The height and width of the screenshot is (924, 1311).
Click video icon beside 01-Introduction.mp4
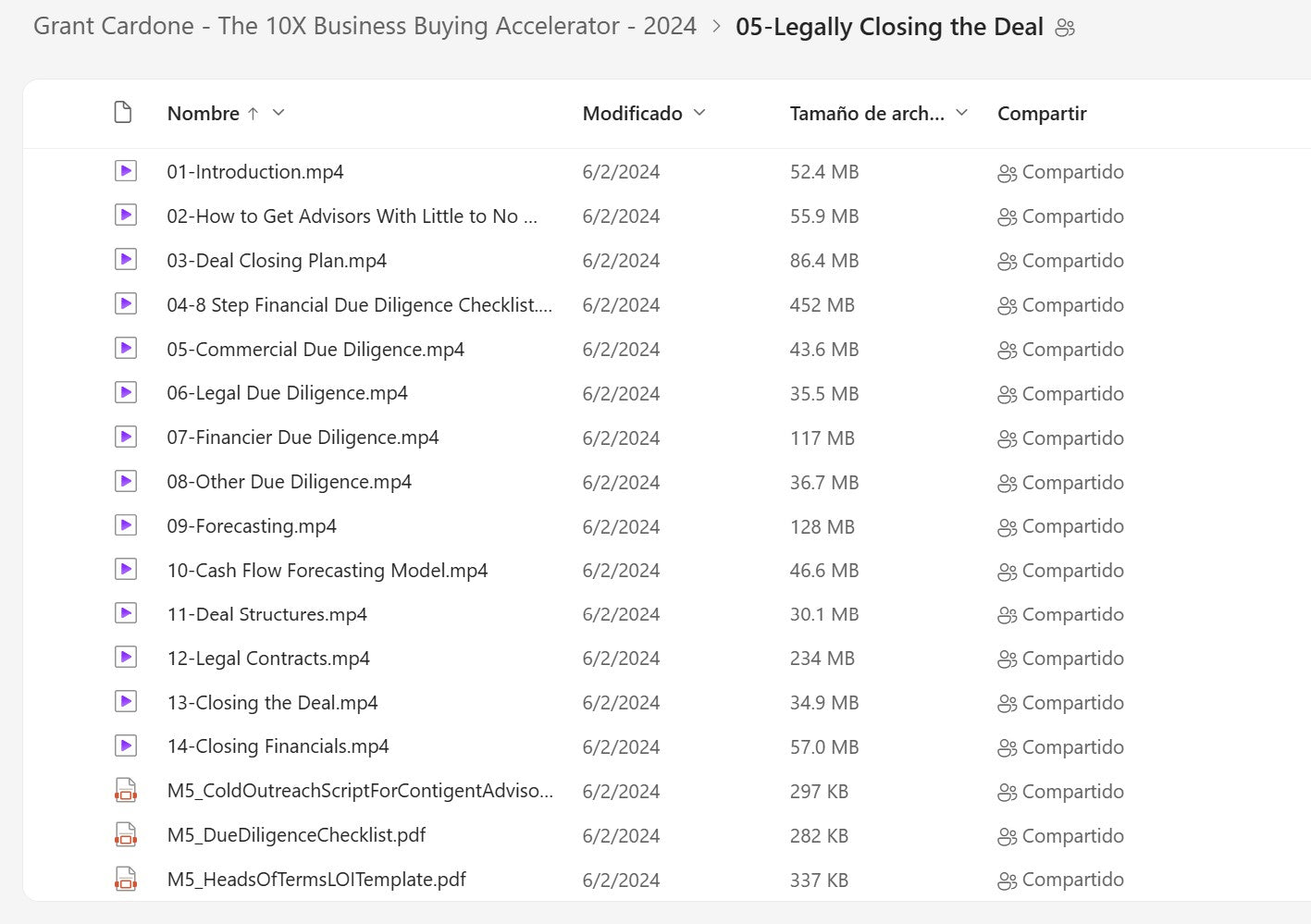(x=126, y=171)
